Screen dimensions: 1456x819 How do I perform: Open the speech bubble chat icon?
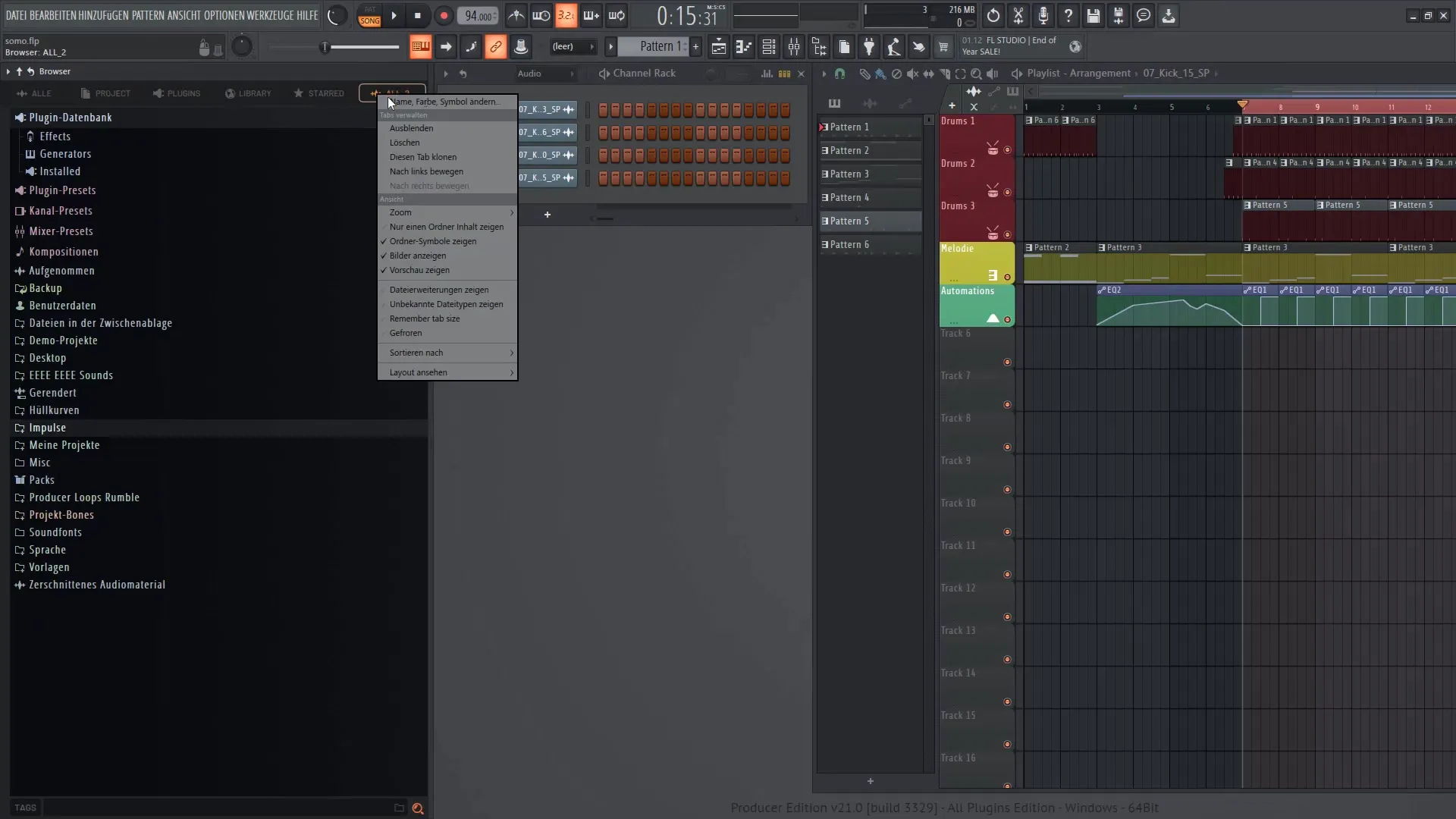[x=1144, y=16]
